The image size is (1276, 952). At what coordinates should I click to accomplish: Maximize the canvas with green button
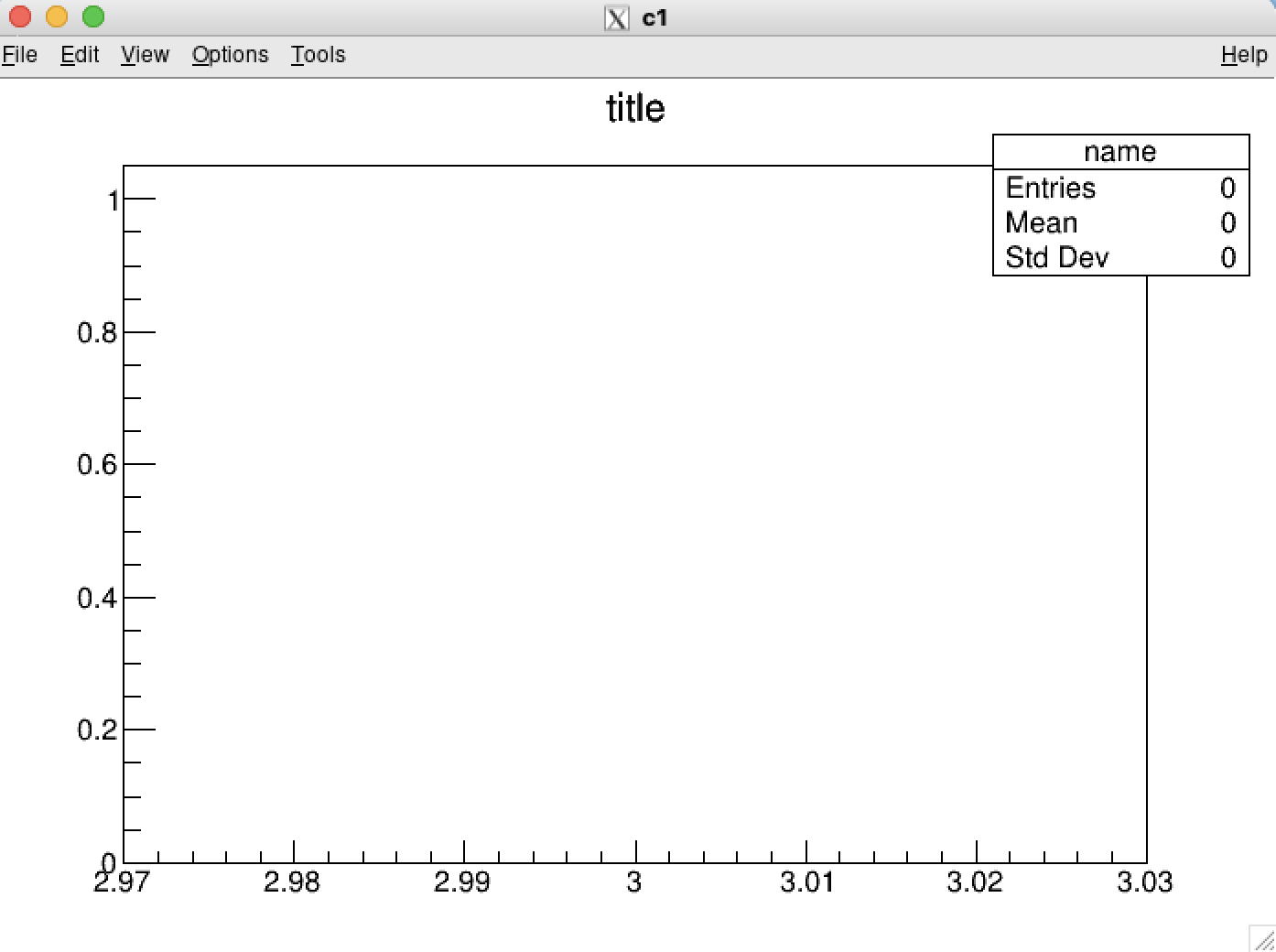point(93,16)
